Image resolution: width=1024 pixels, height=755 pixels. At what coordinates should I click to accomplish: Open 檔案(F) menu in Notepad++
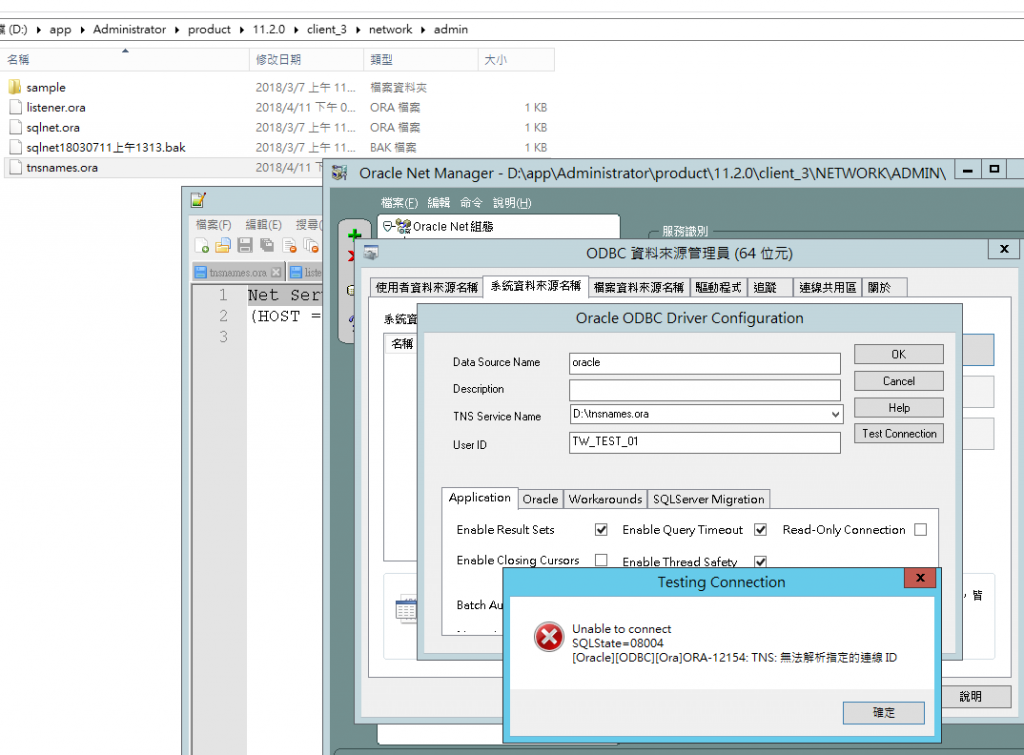[x=214, y=225]
